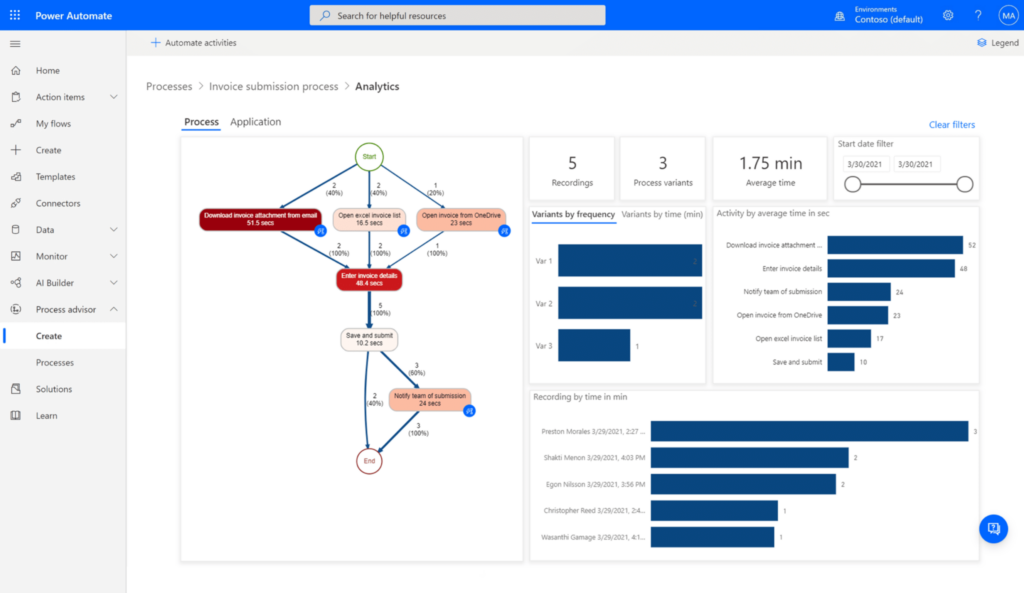
Task: Click the Environments icon in header
Action: coord(840,16)
